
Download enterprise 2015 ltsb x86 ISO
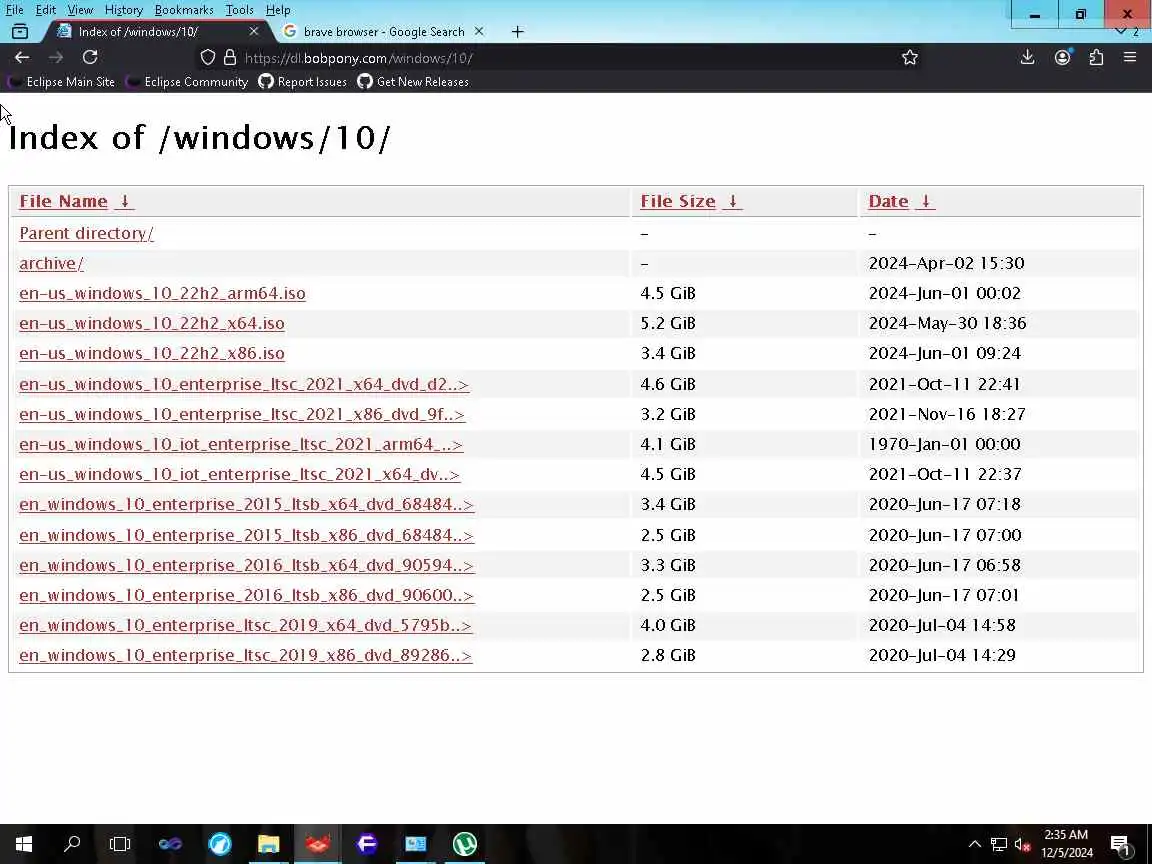click(246, 536)
